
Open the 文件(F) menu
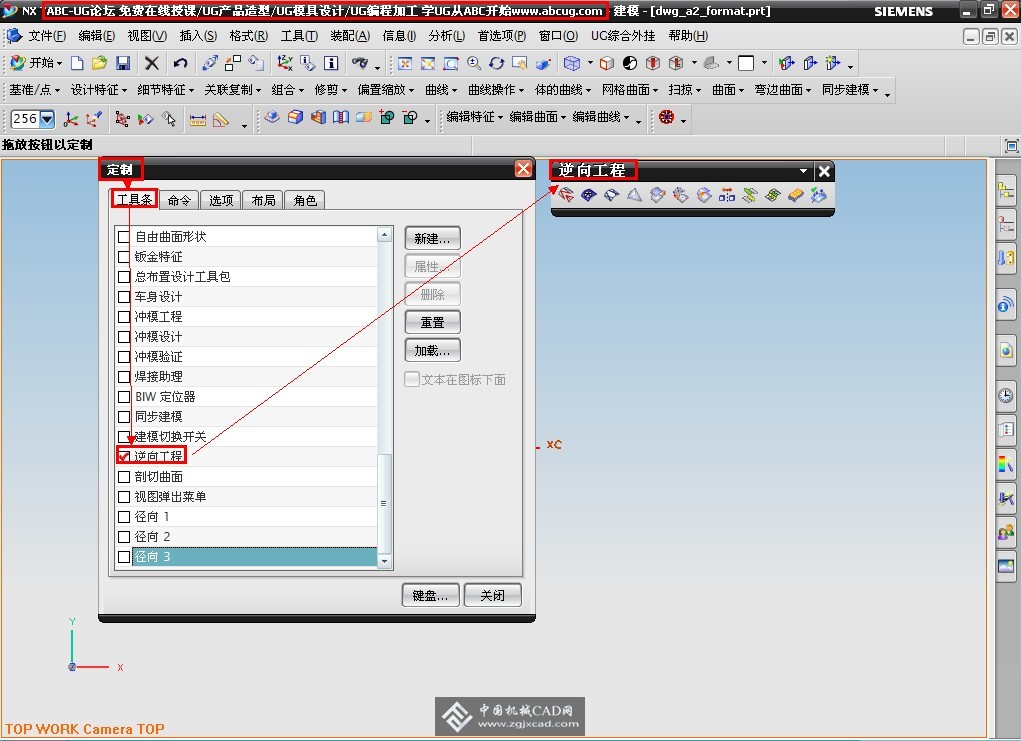[x=47, y=36]
